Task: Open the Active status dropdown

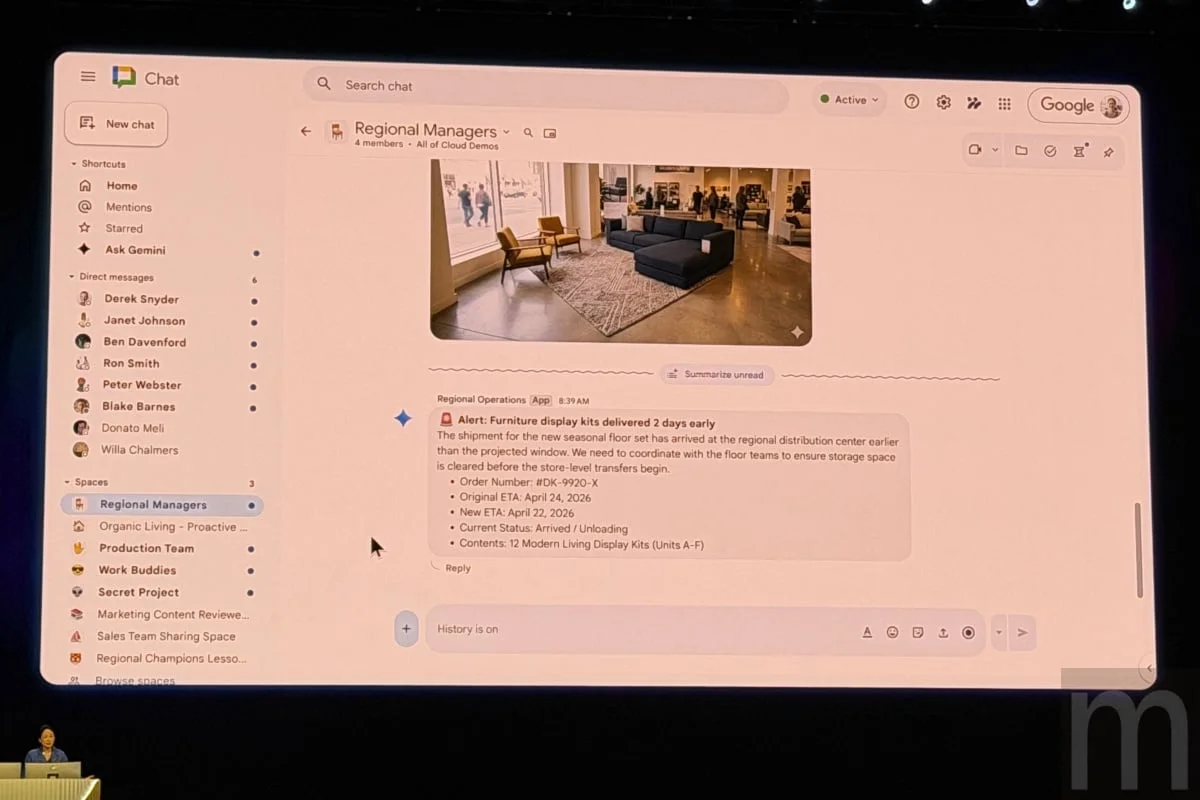Action: click(x=850, y=100)
